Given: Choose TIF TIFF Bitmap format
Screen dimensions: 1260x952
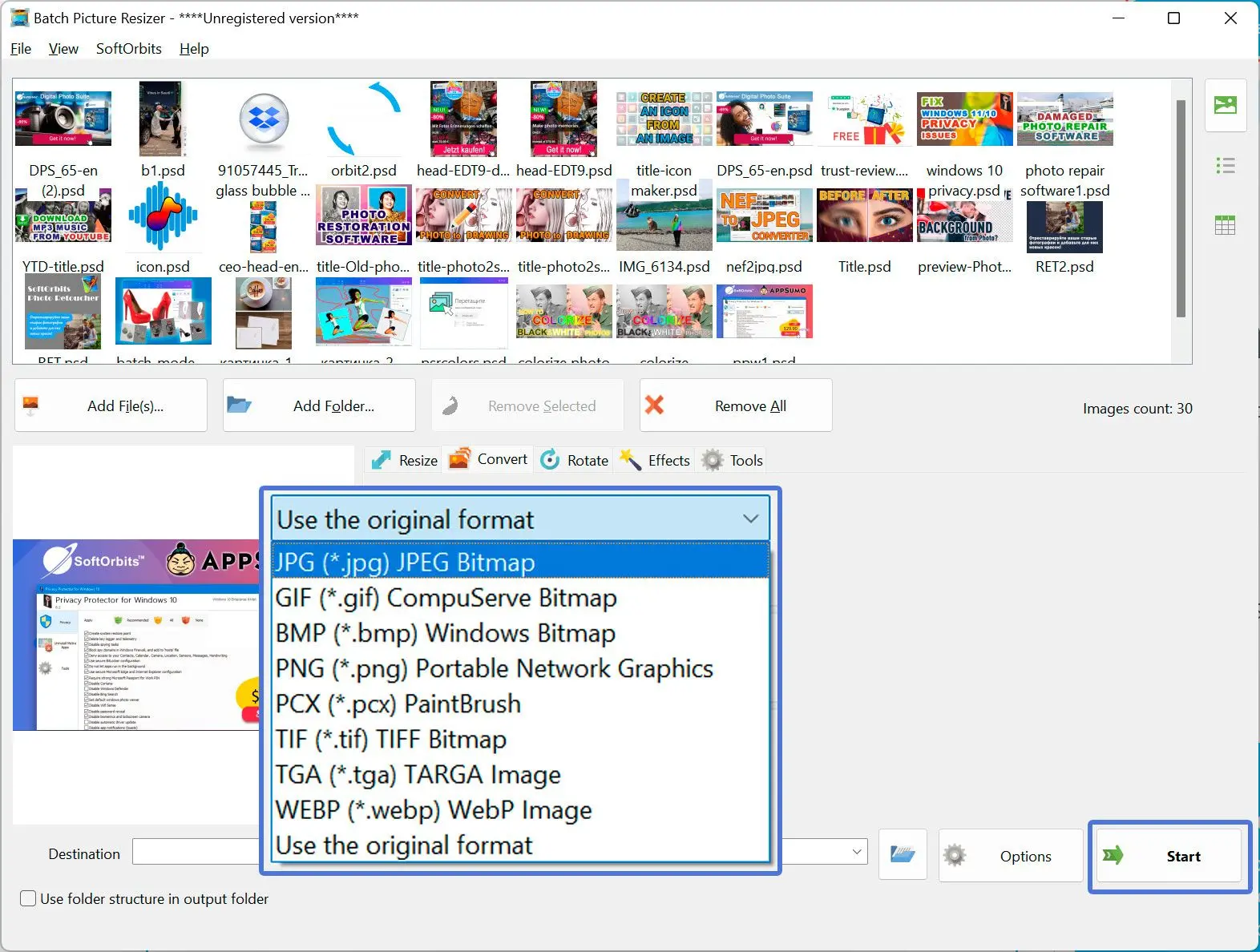Looking at the screenshot, I should (x=520, y=739).
